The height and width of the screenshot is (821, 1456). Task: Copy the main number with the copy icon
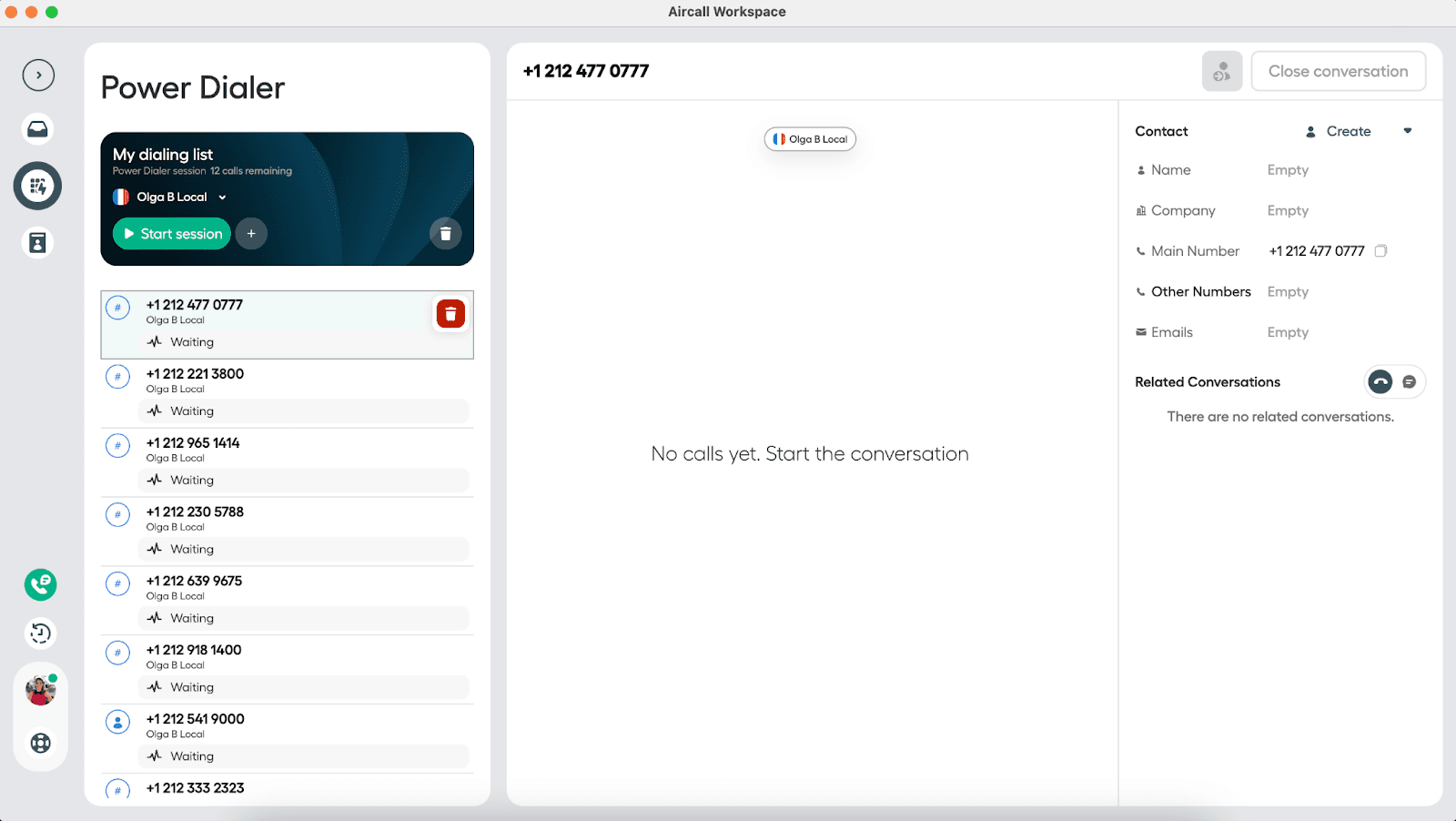coord(1380,251)
